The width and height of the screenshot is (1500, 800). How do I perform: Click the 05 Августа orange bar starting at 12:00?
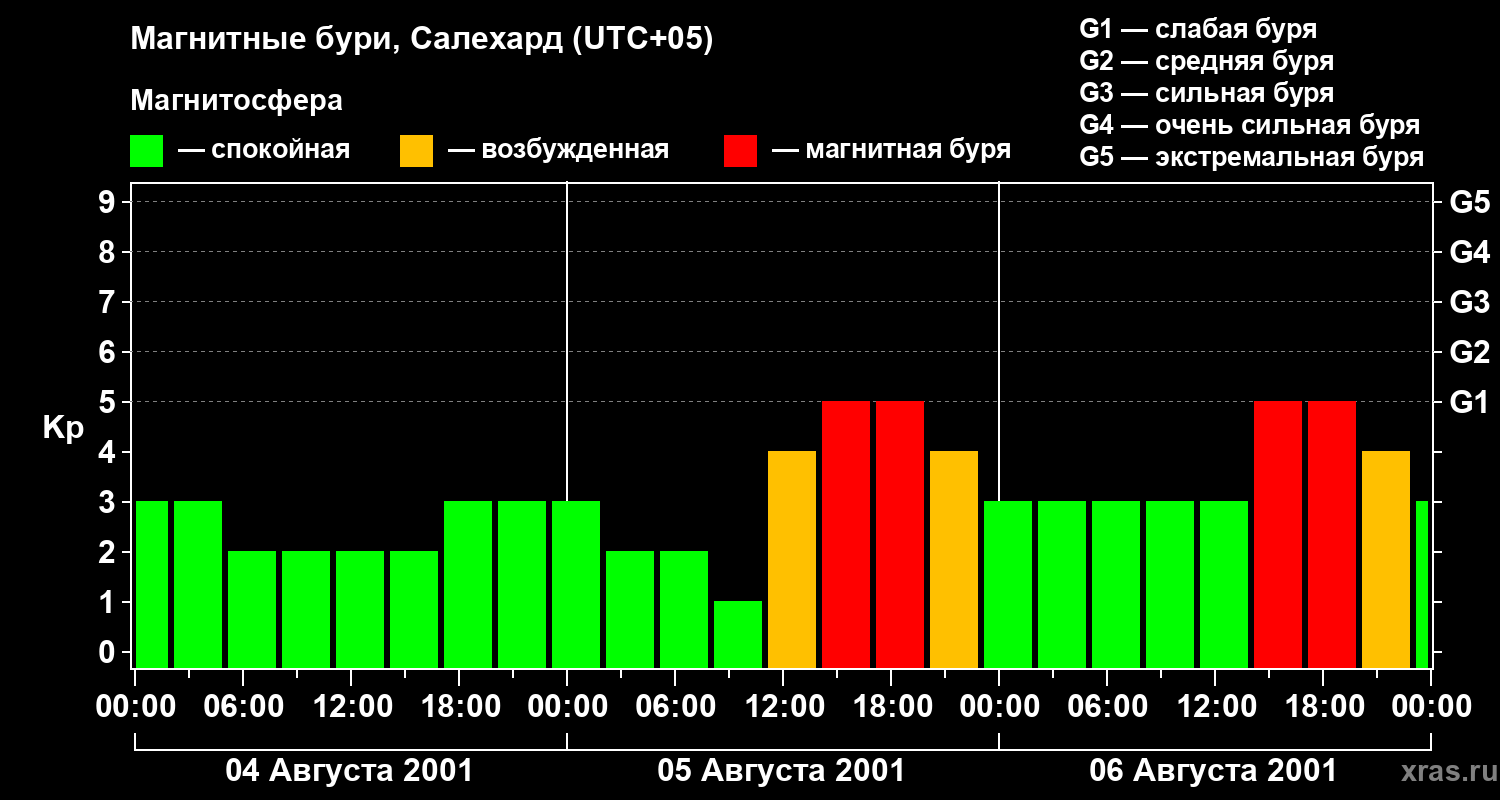[x=792, y=560]
